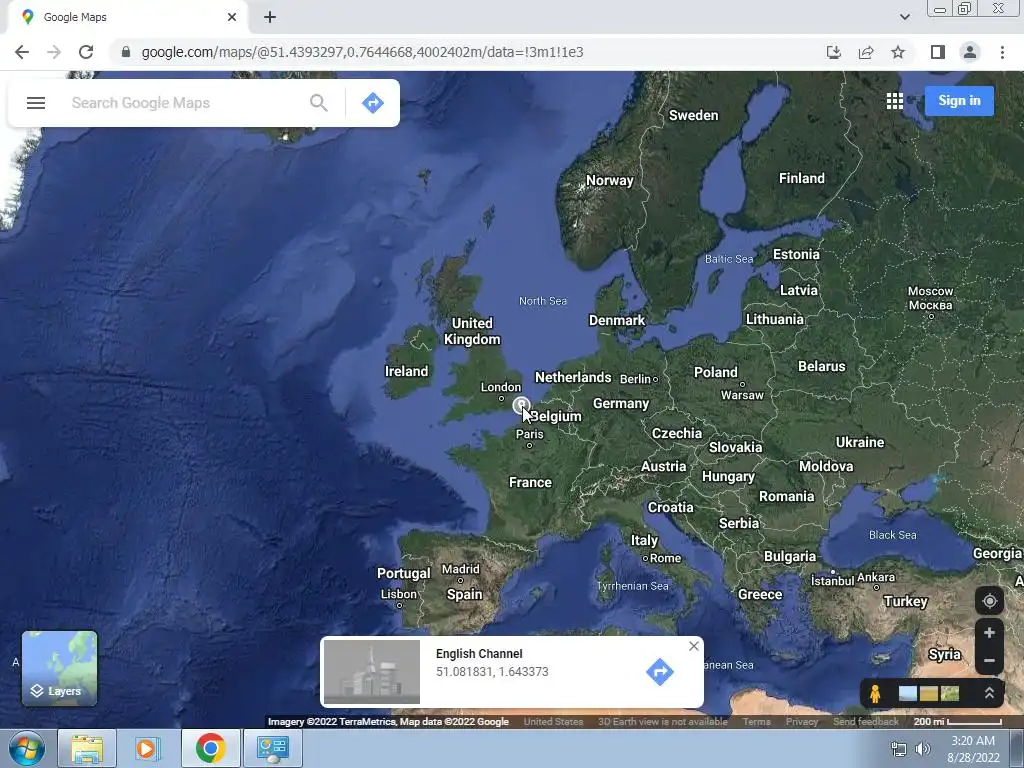Image resolution: width=1024 pixels, height=768 pixels.
Task: Open the Control Panel taskbar item
Action: pyautogui.click(x=272, y=748)
